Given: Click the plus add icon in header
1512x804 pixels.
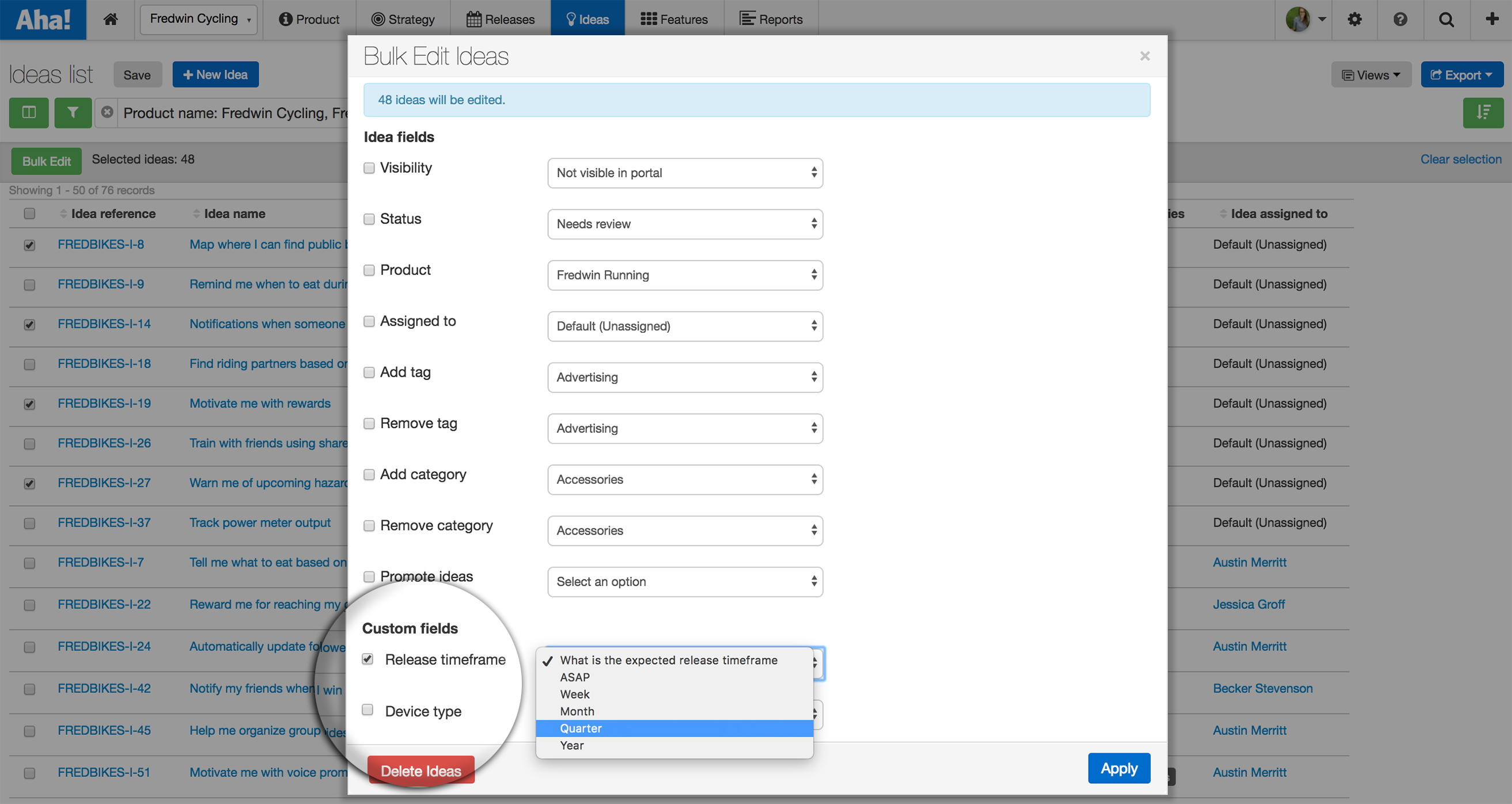Looking at the screenshot, I should [x=1491, y=20].
